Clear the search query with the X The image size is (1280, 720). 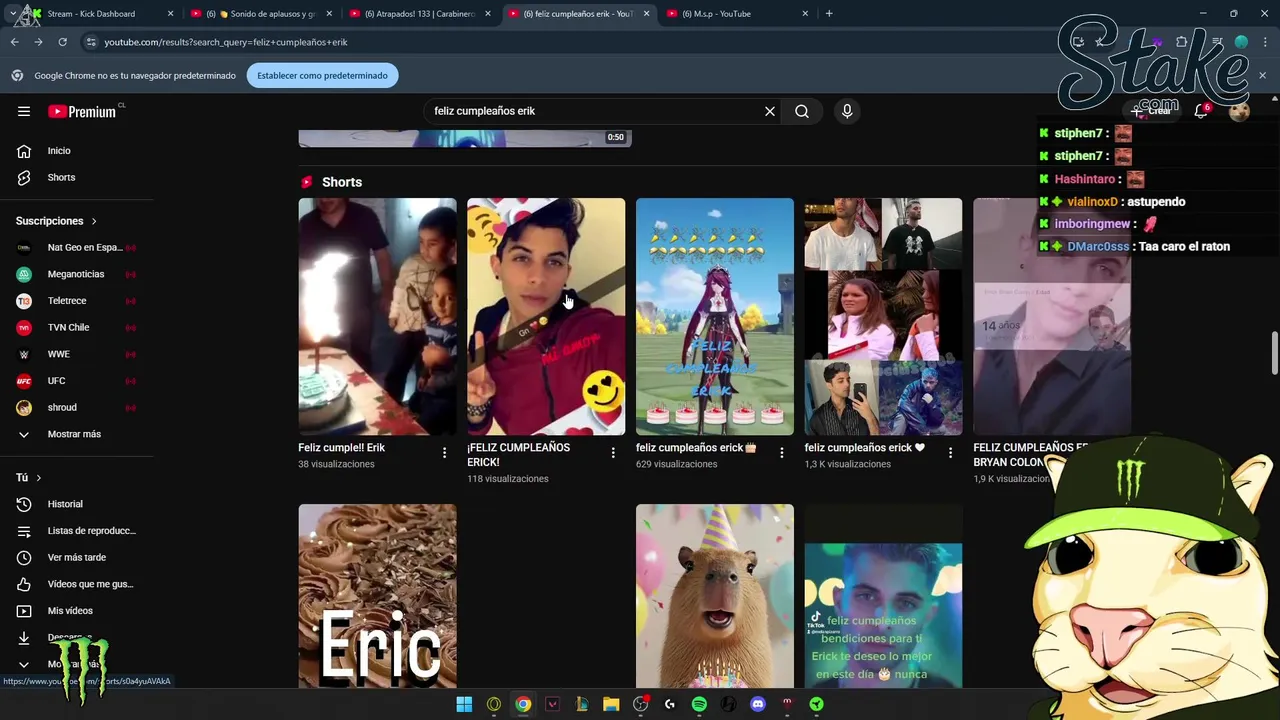[x=770, y=111]
